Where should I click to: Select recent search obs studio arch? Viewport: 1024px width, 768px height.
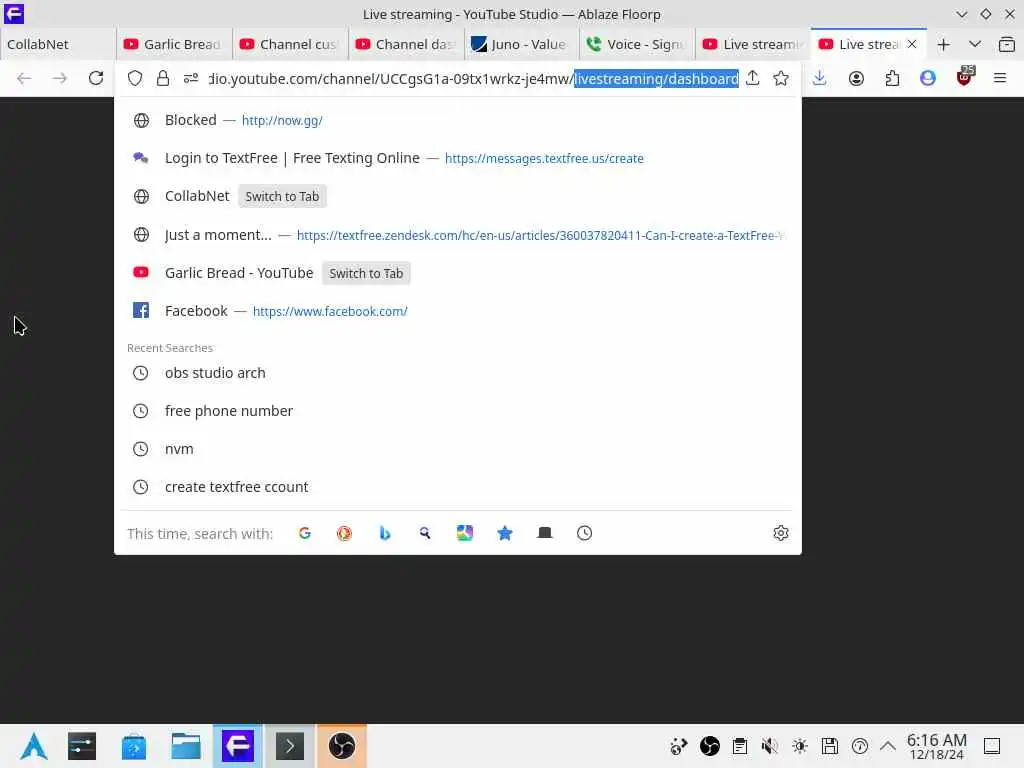tap(457, 373)
